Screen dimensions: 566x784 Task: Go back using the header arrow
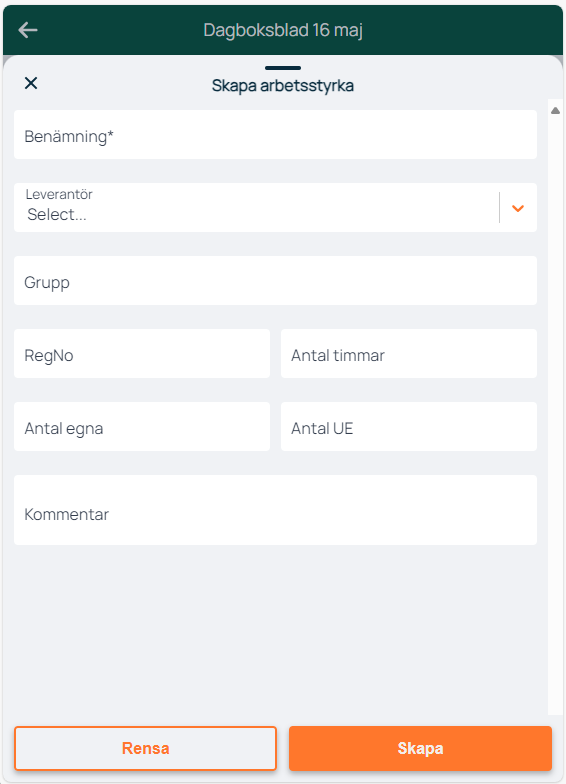(x=28, y=30)
